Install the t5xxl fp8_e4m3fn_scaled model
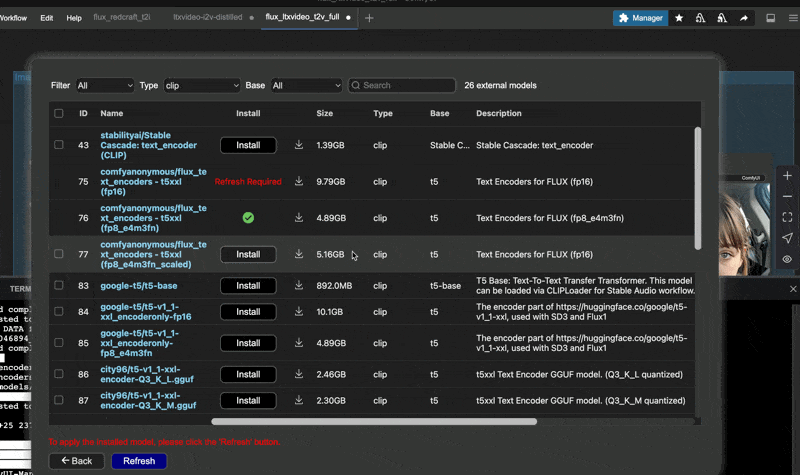 248,255
